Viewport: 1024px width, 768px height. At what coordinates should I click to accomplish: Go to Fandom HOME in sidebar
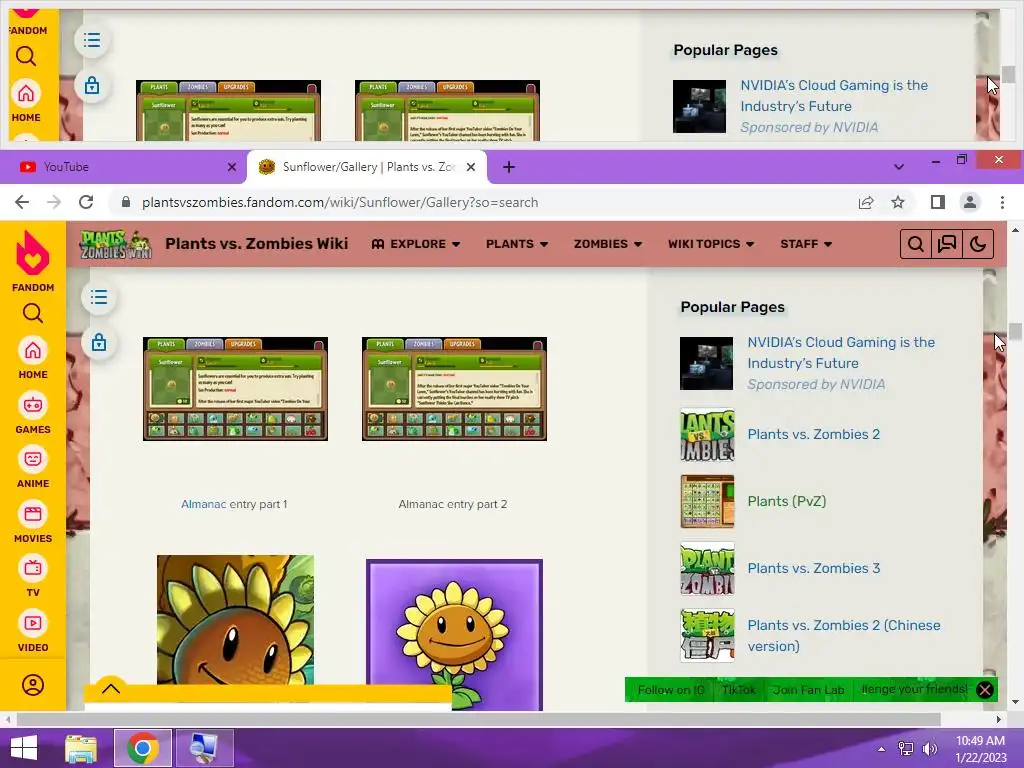point(33,359)
